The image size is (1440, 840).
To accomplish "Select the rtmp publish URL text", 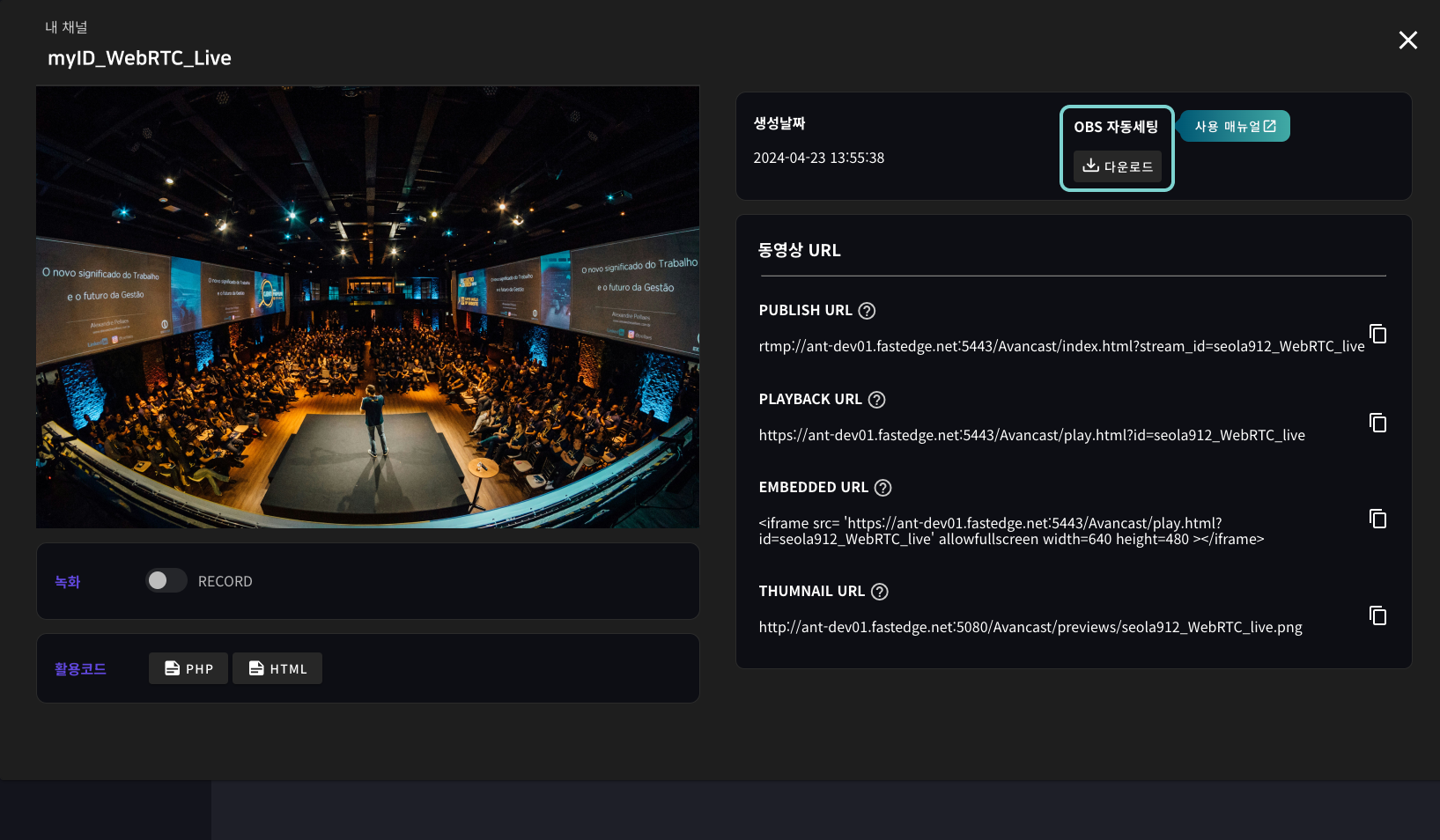I will point(1060,347).
